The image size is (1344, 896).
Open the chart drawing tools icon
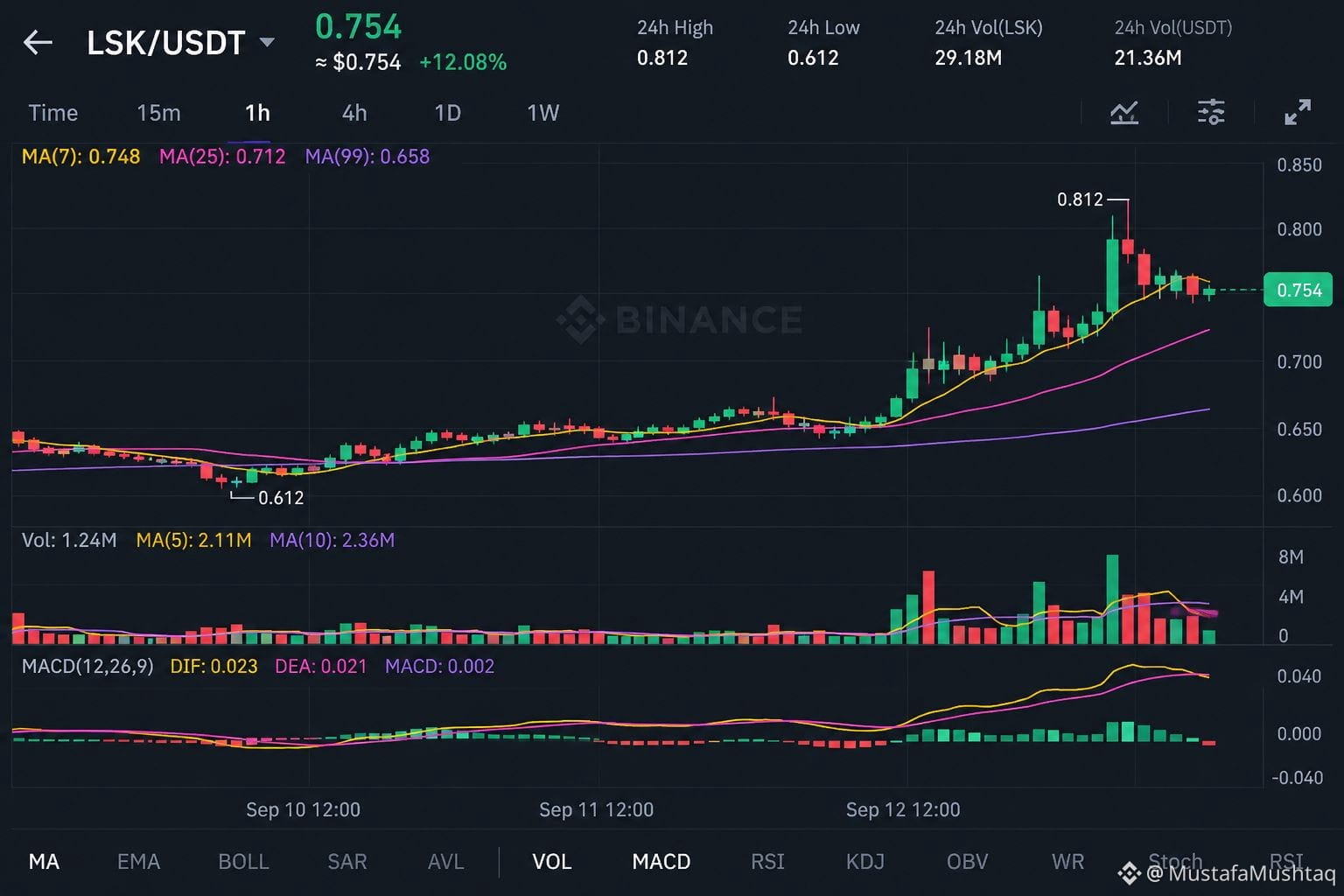tap(1124, 112)
